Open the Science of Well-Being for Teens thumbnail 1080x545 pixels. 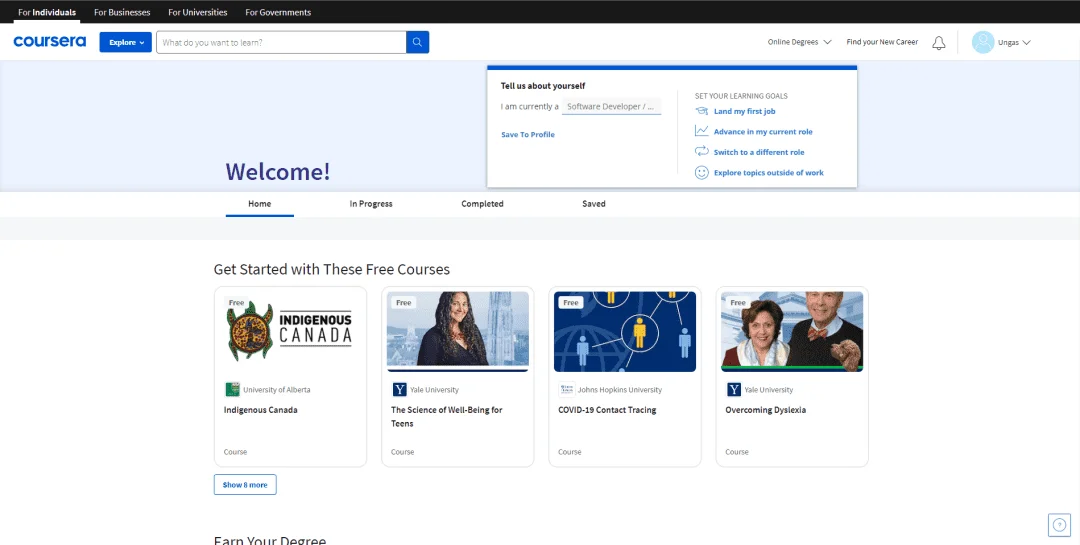(x=458, y=331)
